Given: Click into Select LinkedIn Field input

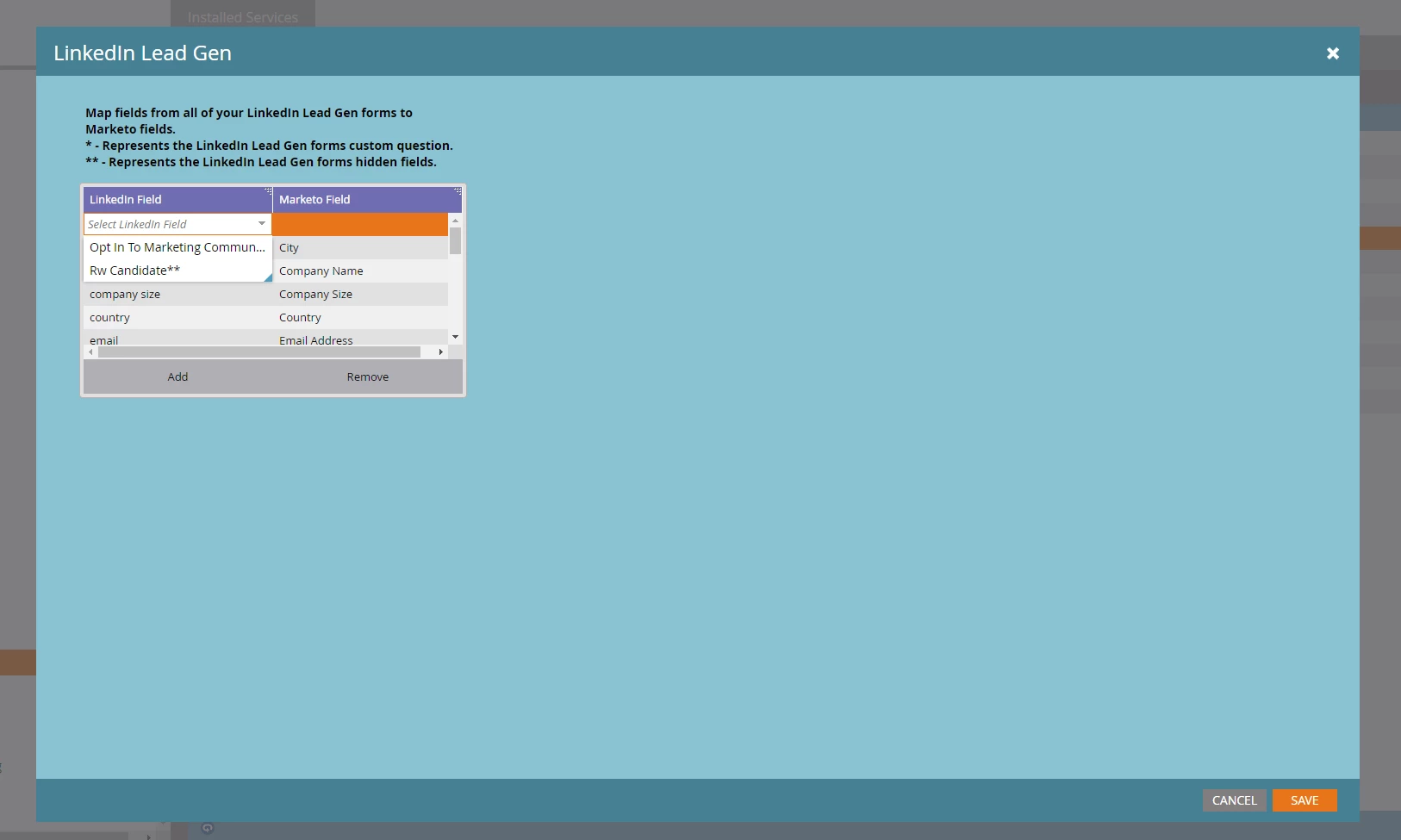Looking at the screenshot, I should (x=170, y=224).
